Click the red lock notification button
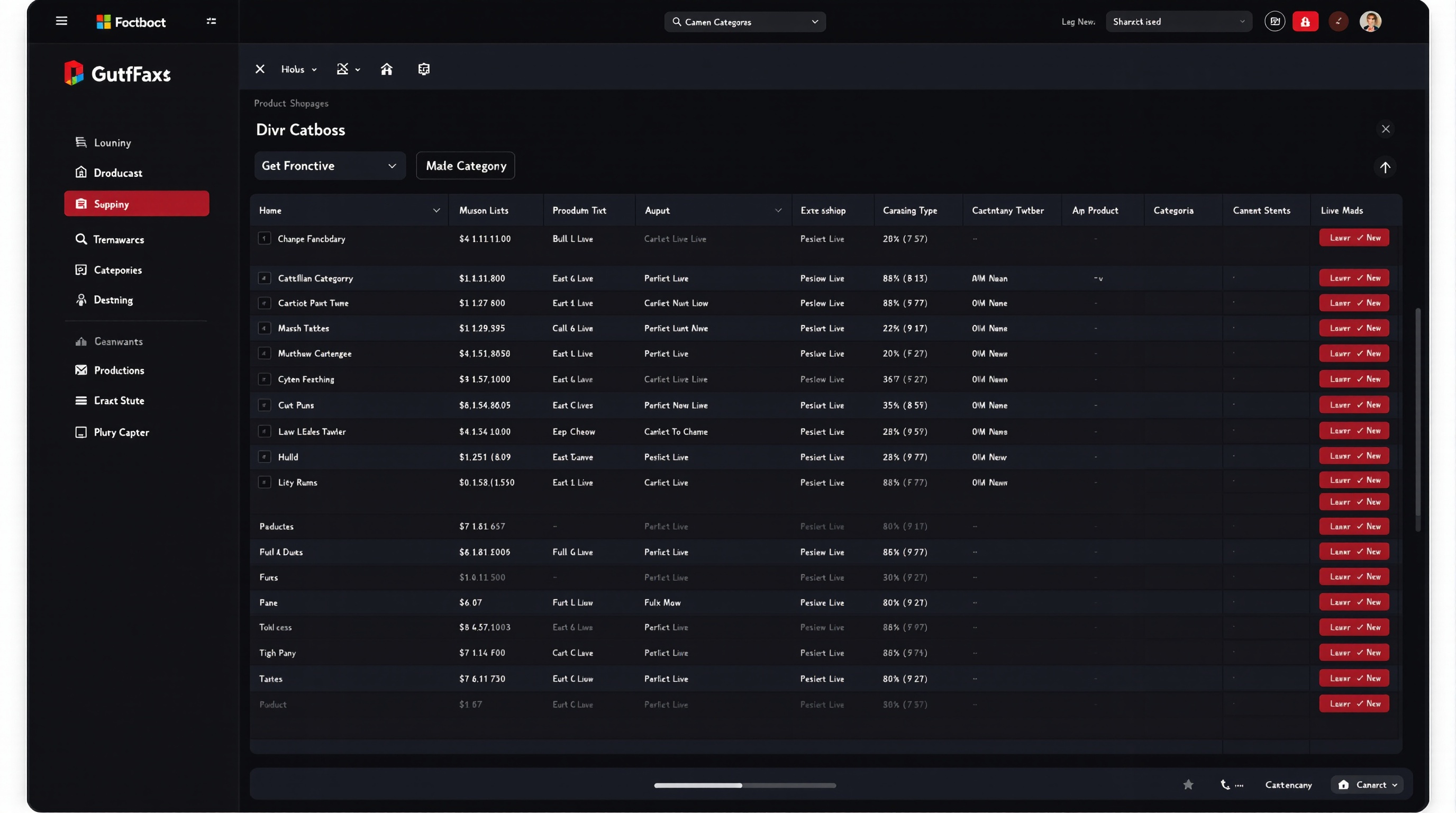 click(1305, 22)
